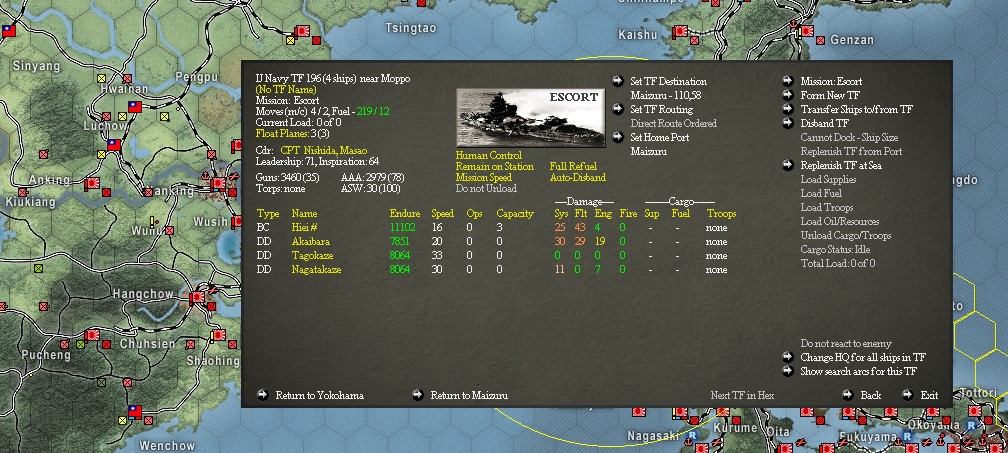Click the Capacity column header
The image size is (1008, 453).
pos(515,213)
